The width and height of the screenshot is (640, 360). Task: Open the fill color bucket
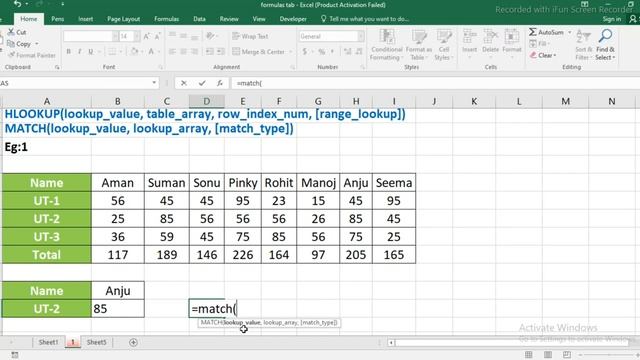point(134,51)
